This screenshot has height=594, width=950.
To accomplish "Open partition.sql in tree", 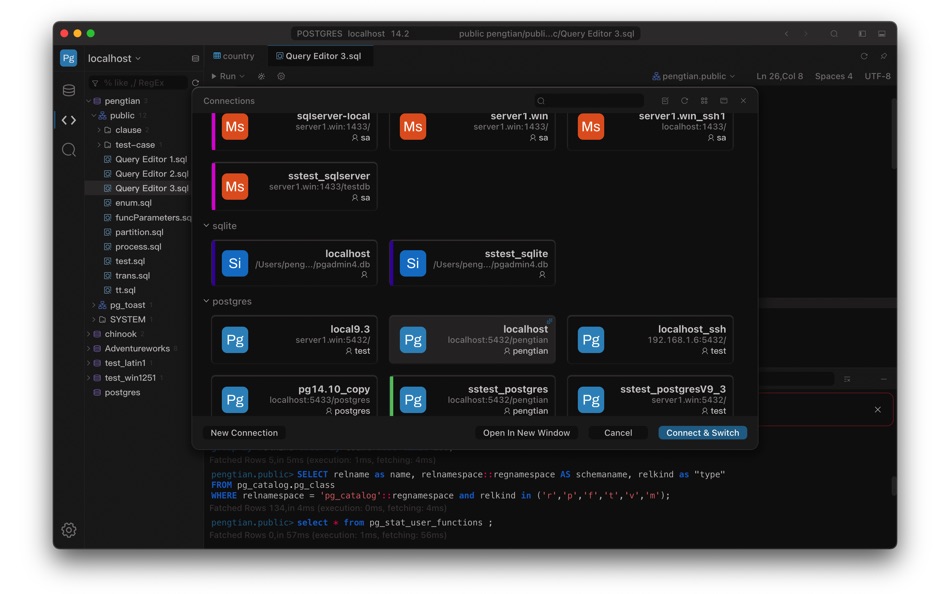I will click(139, 232).
